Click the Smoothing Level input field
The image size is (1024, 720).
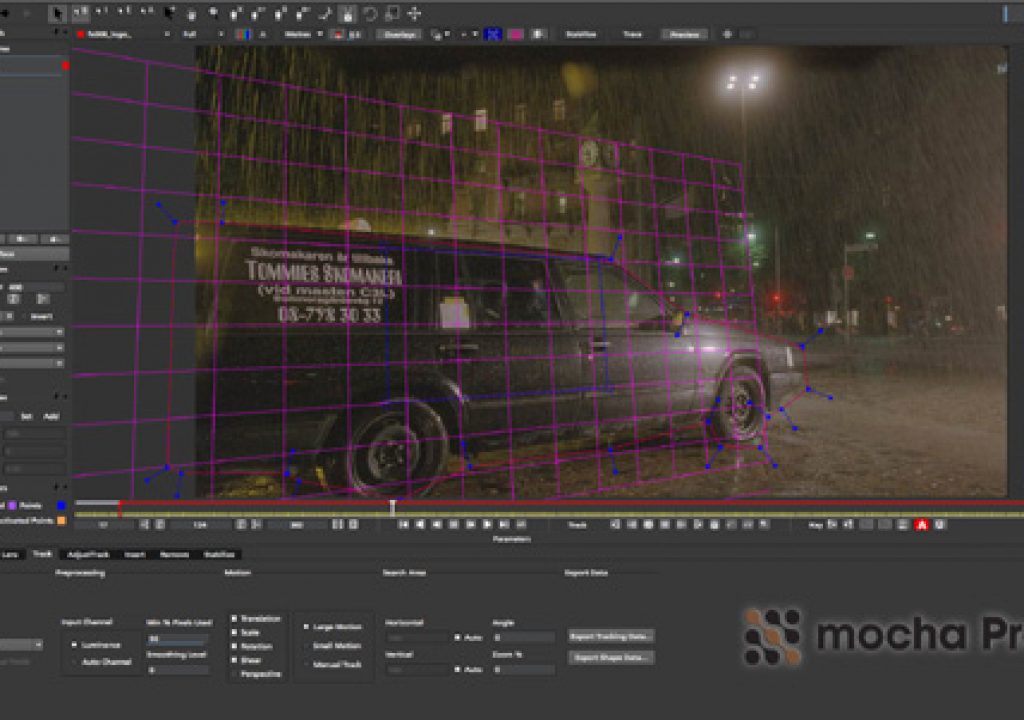tap(178, 670)
